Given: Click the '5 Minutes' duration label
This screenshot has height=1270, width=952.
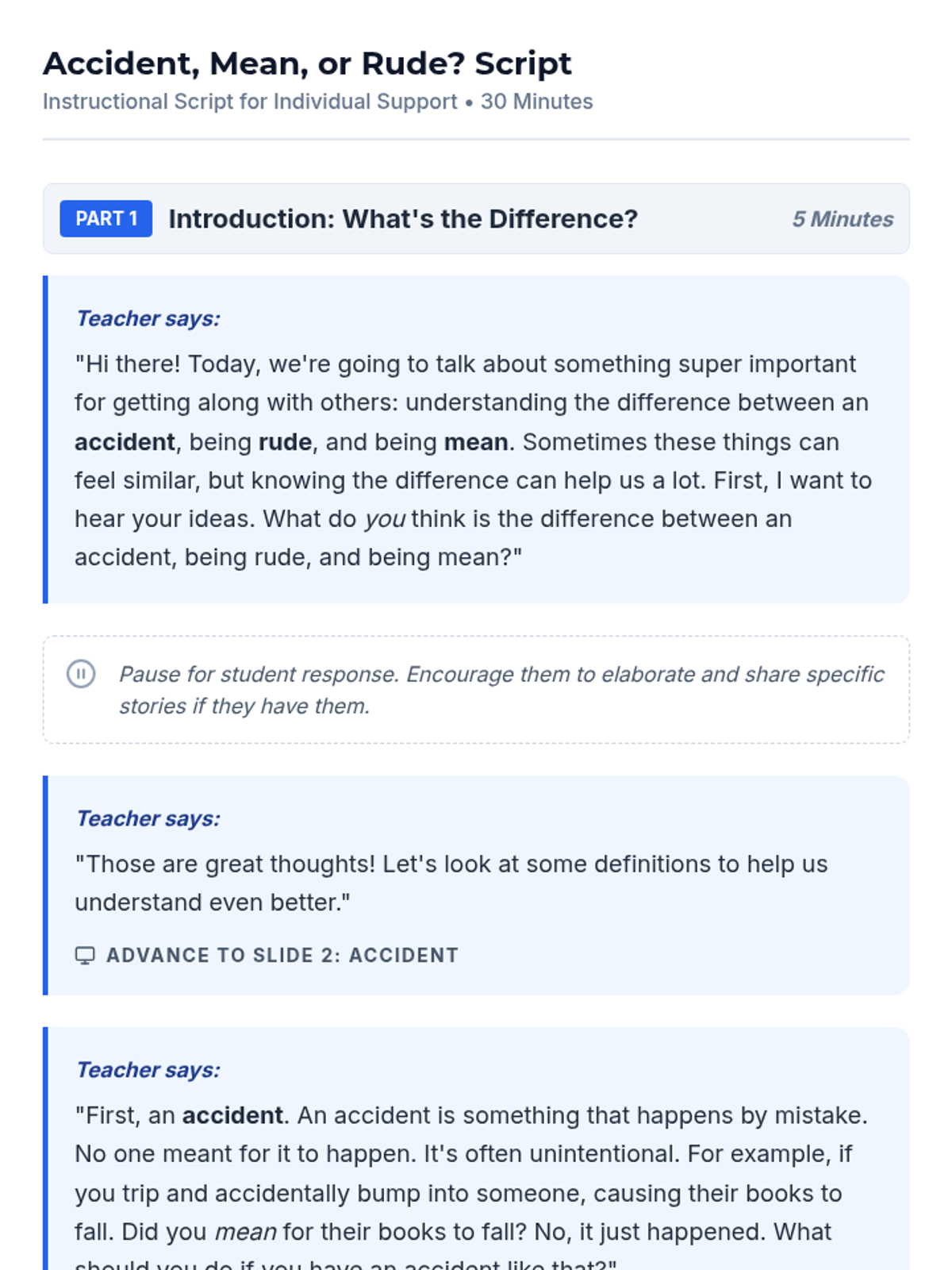Looking at the screenshot, I should click(x=843, y=219).
